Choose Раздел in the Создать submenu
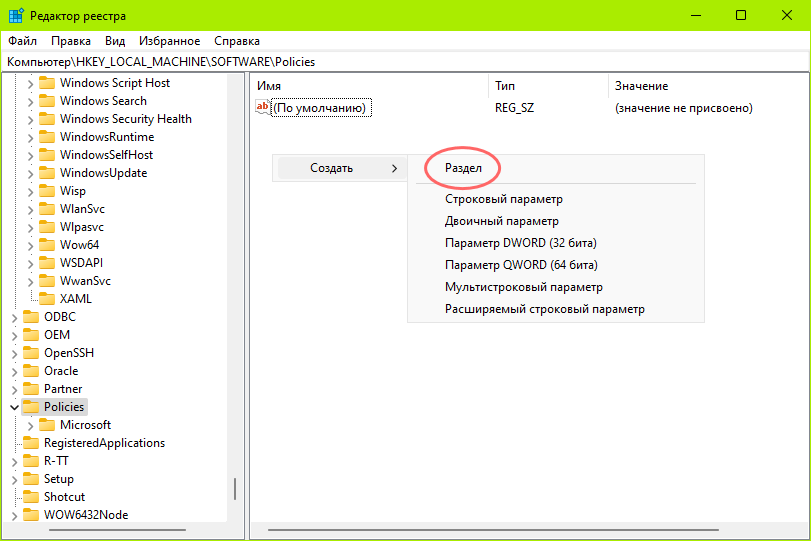This screenshot has width=811, height=541. click(x=463, y=168)
